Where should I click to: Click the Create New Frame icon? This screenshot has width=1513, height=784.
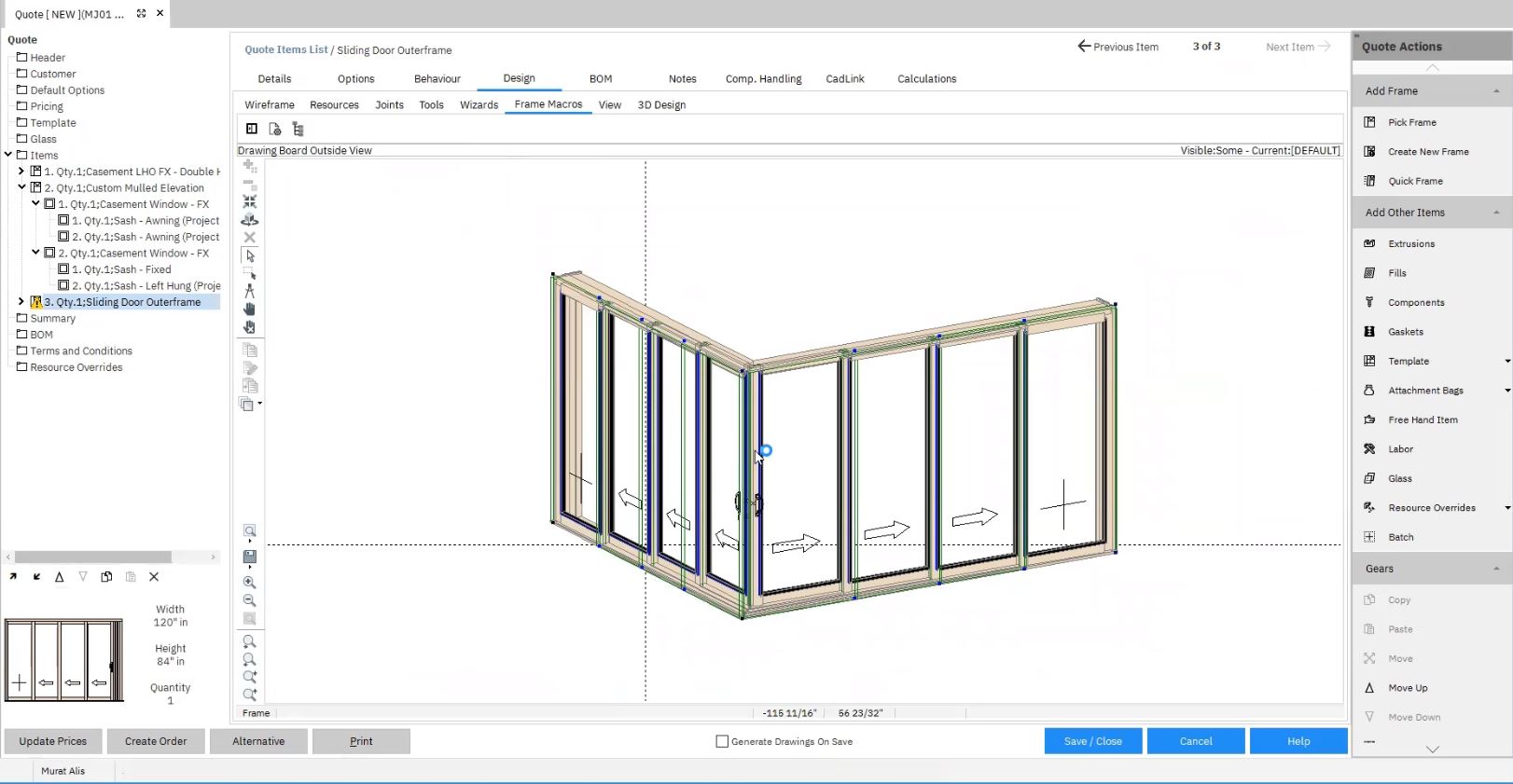point(1369,151)
